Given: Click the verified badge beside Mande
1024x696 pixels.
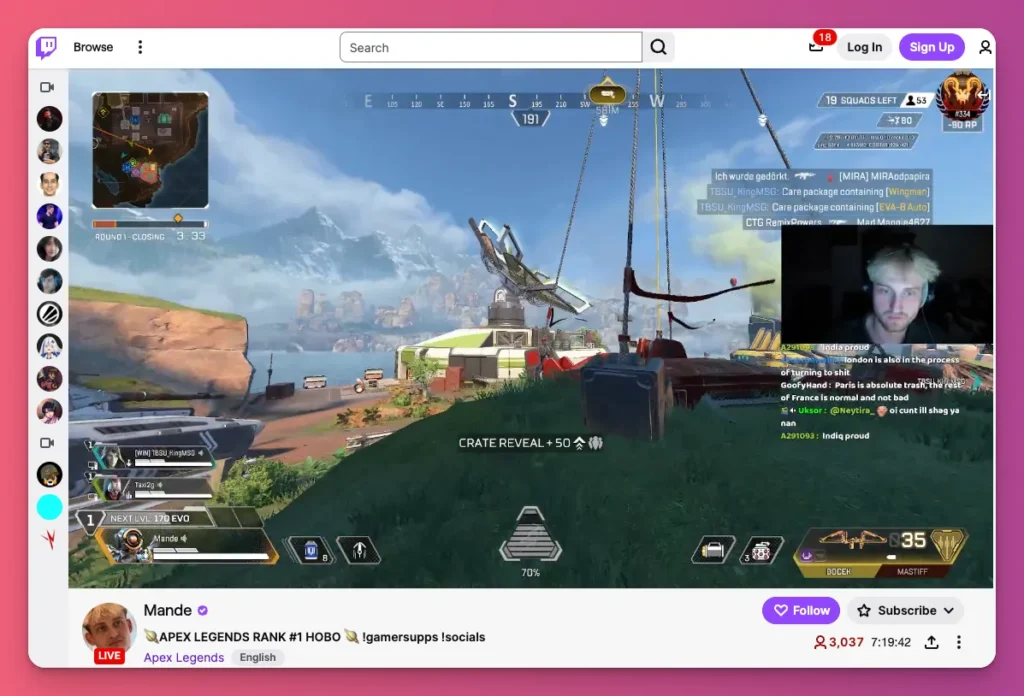Looking at the screenshot, I should click(x=203, y=610).
